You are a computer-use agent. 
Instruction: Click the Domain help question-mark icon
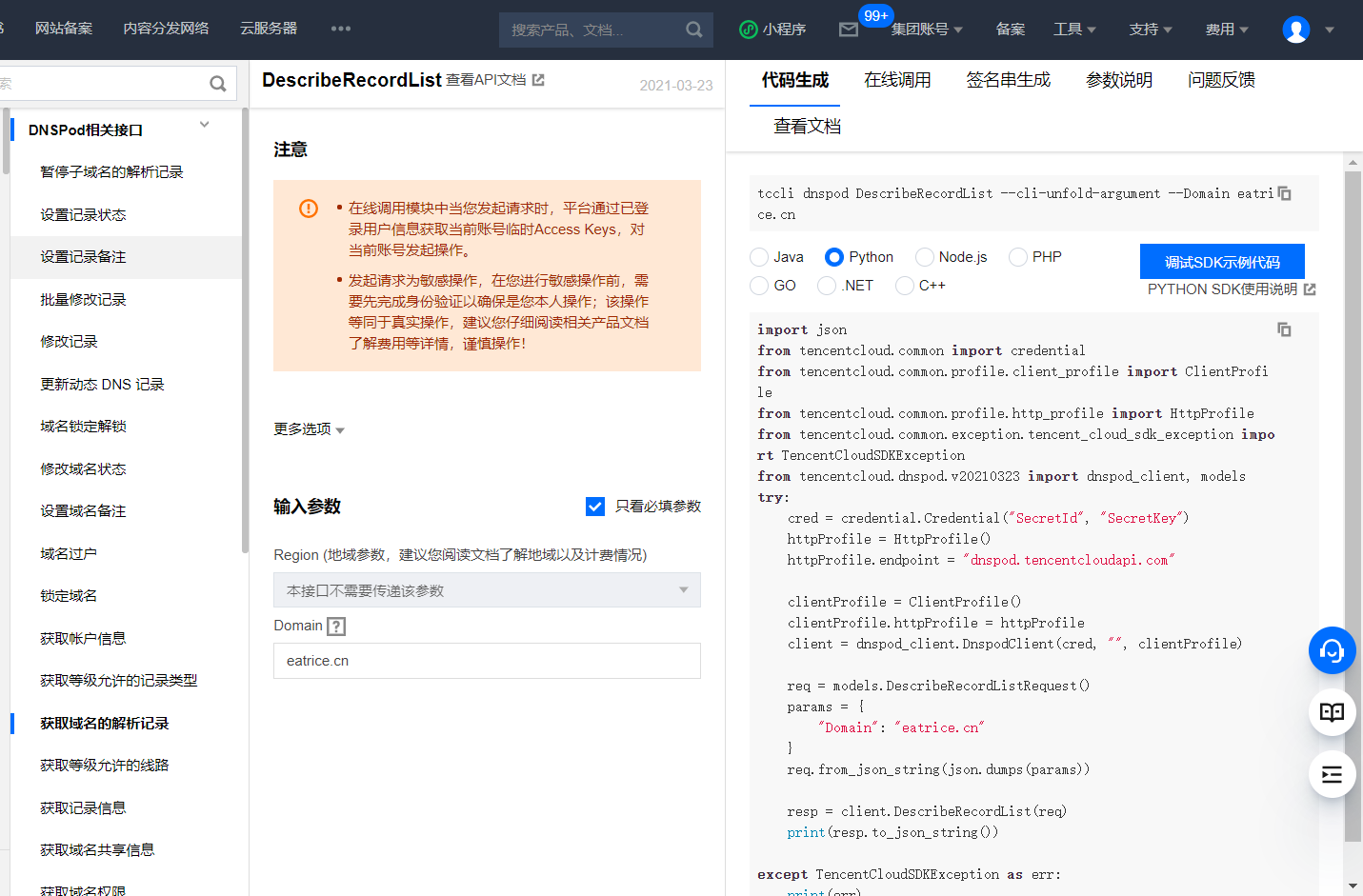(335, 627)
